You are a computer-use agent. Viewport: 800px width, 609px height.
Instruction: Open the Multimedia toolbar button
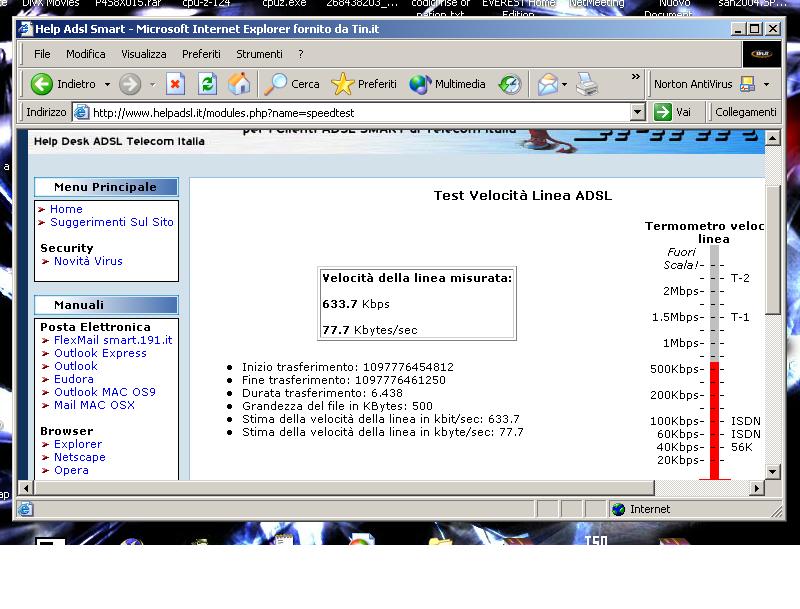point(447,84)
